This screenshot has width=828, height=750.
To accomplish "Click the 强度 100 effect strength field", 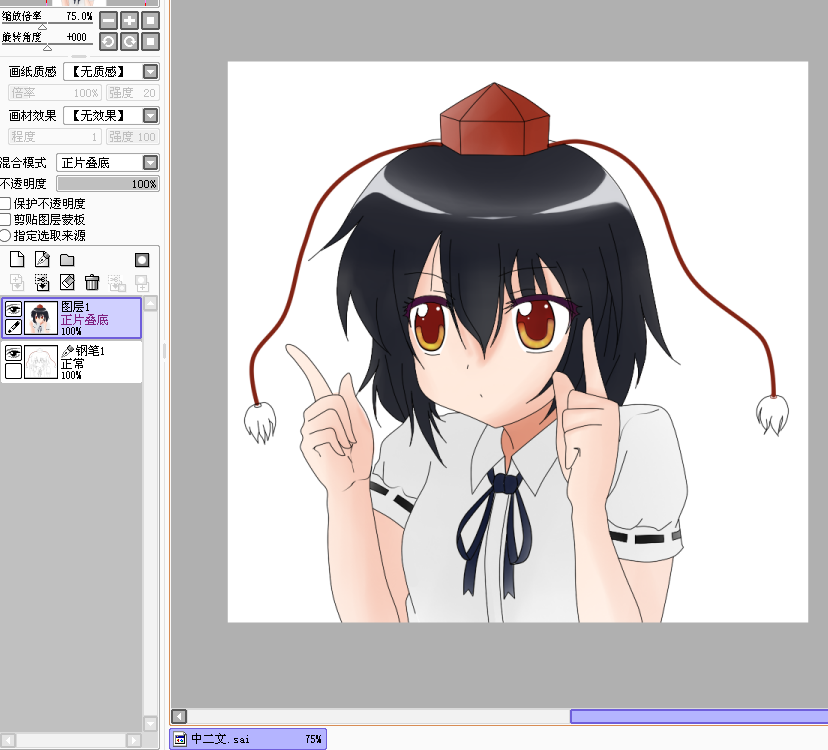I will pos(132,137).
